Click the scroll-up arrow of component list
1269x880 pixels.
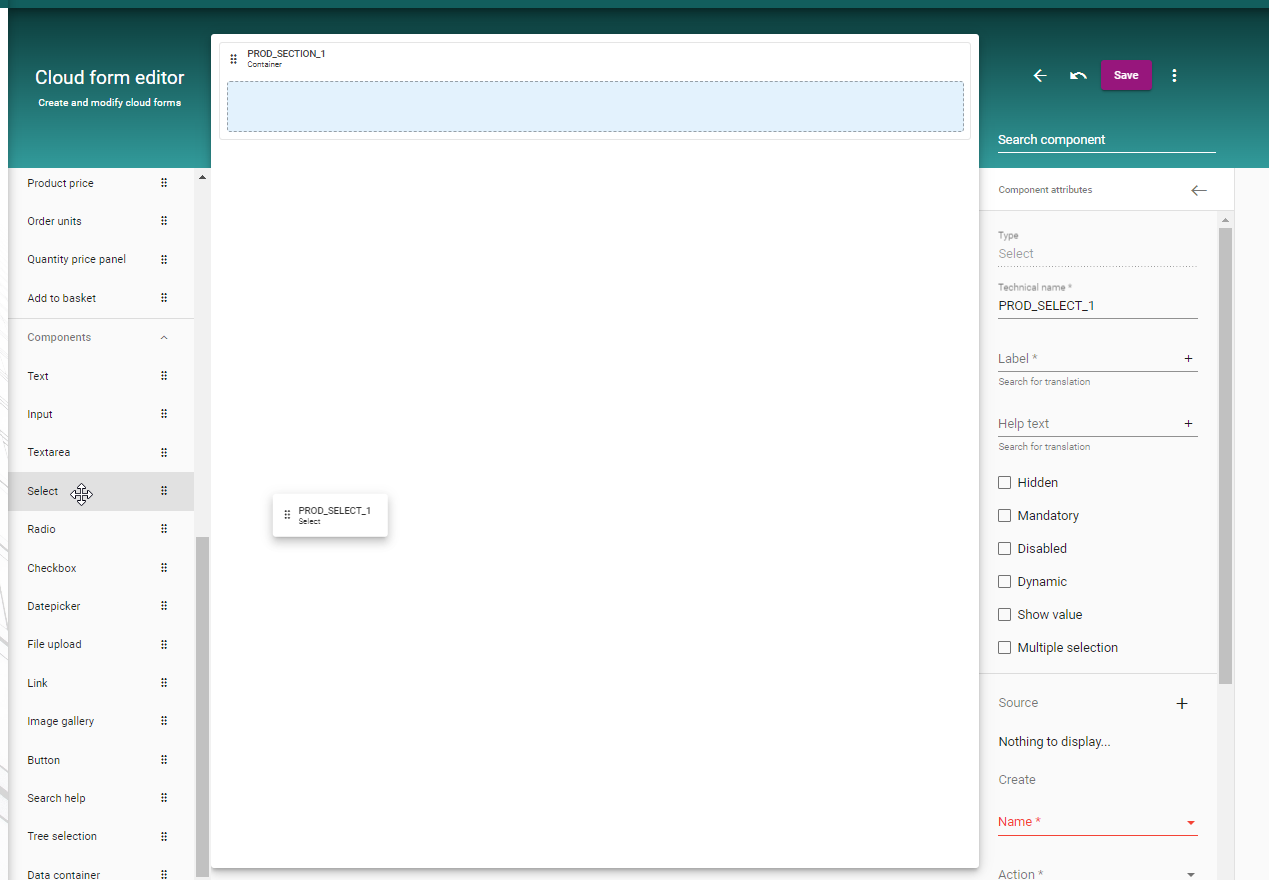point(202,177)
